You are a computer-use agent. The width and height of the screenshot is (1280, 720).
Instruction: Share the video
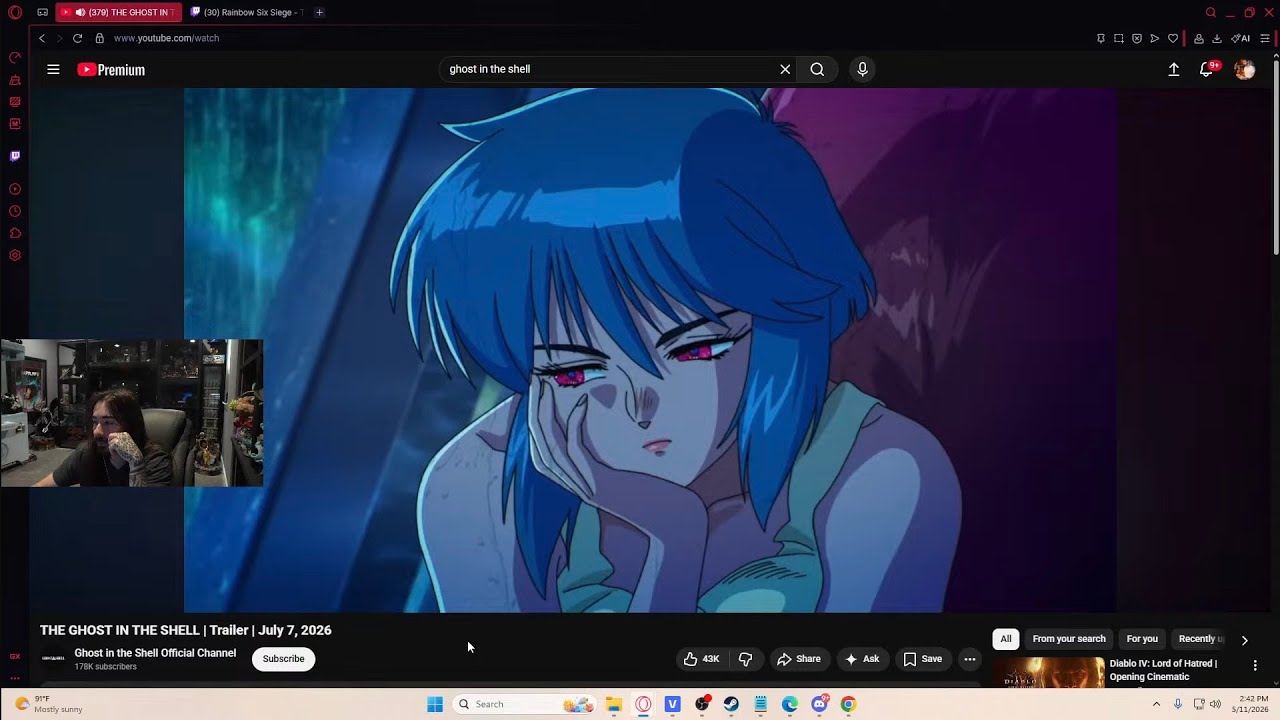[799, 659]
